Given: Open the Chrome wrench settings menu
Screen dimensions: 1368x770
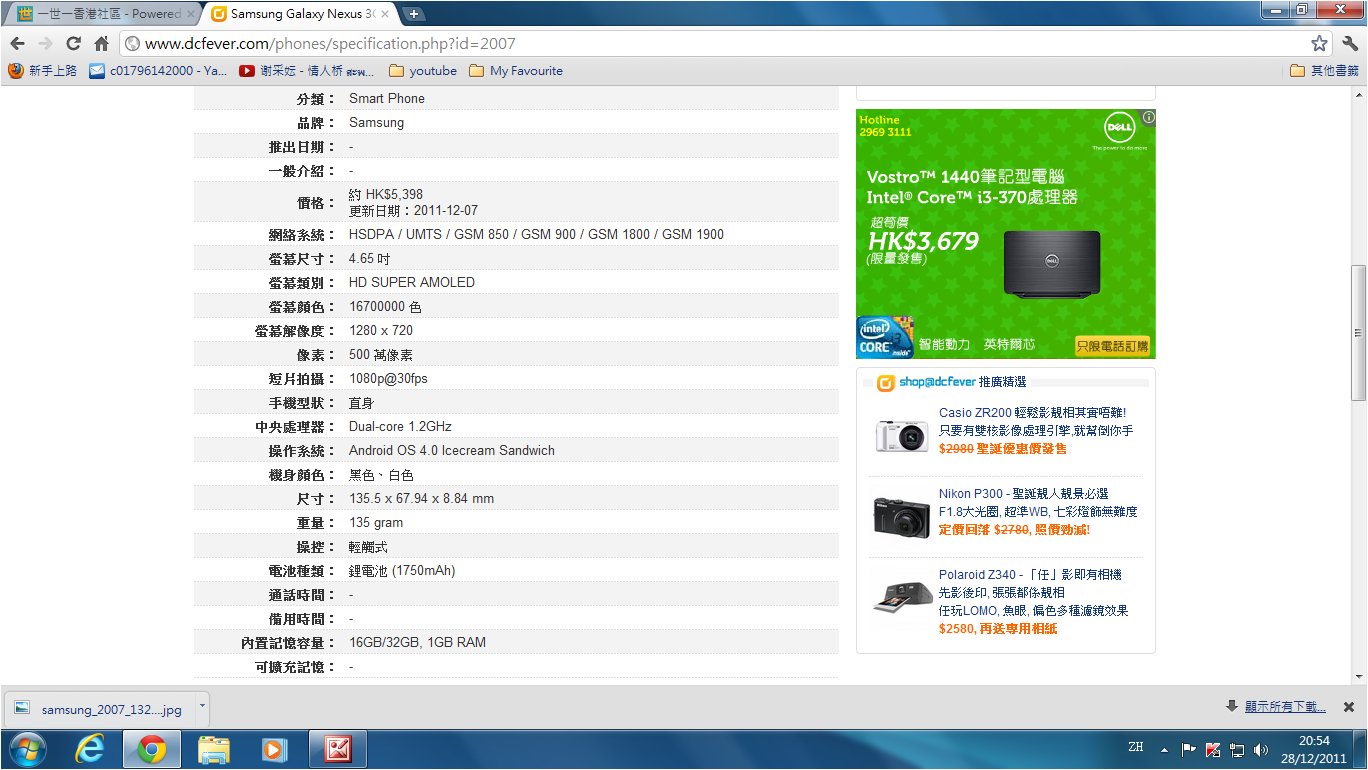Looking at the screenshot, I should 1349,44.
